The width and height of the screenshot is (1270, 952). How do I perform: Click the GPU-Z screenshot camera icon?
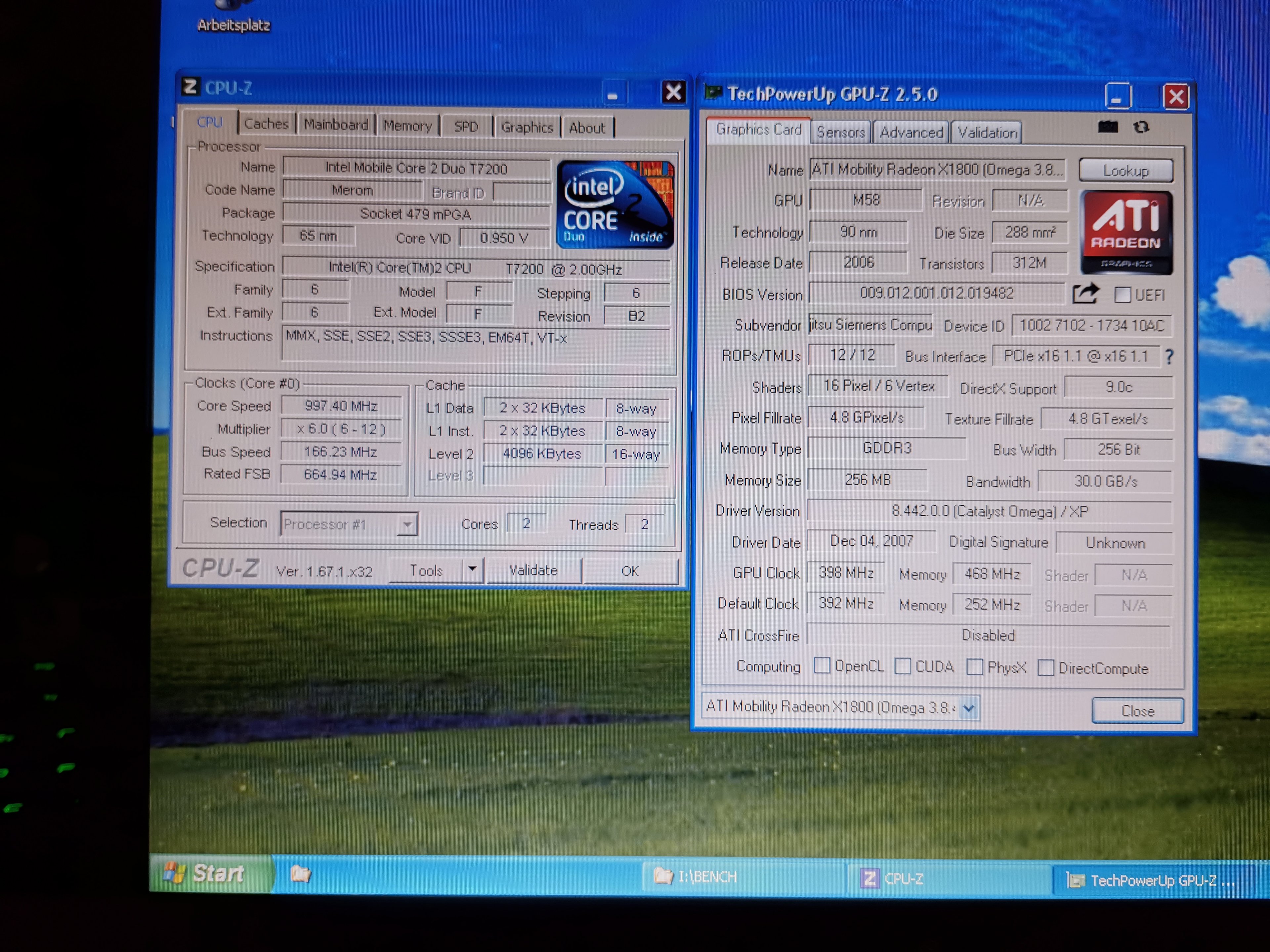[x=1108, y=127]
